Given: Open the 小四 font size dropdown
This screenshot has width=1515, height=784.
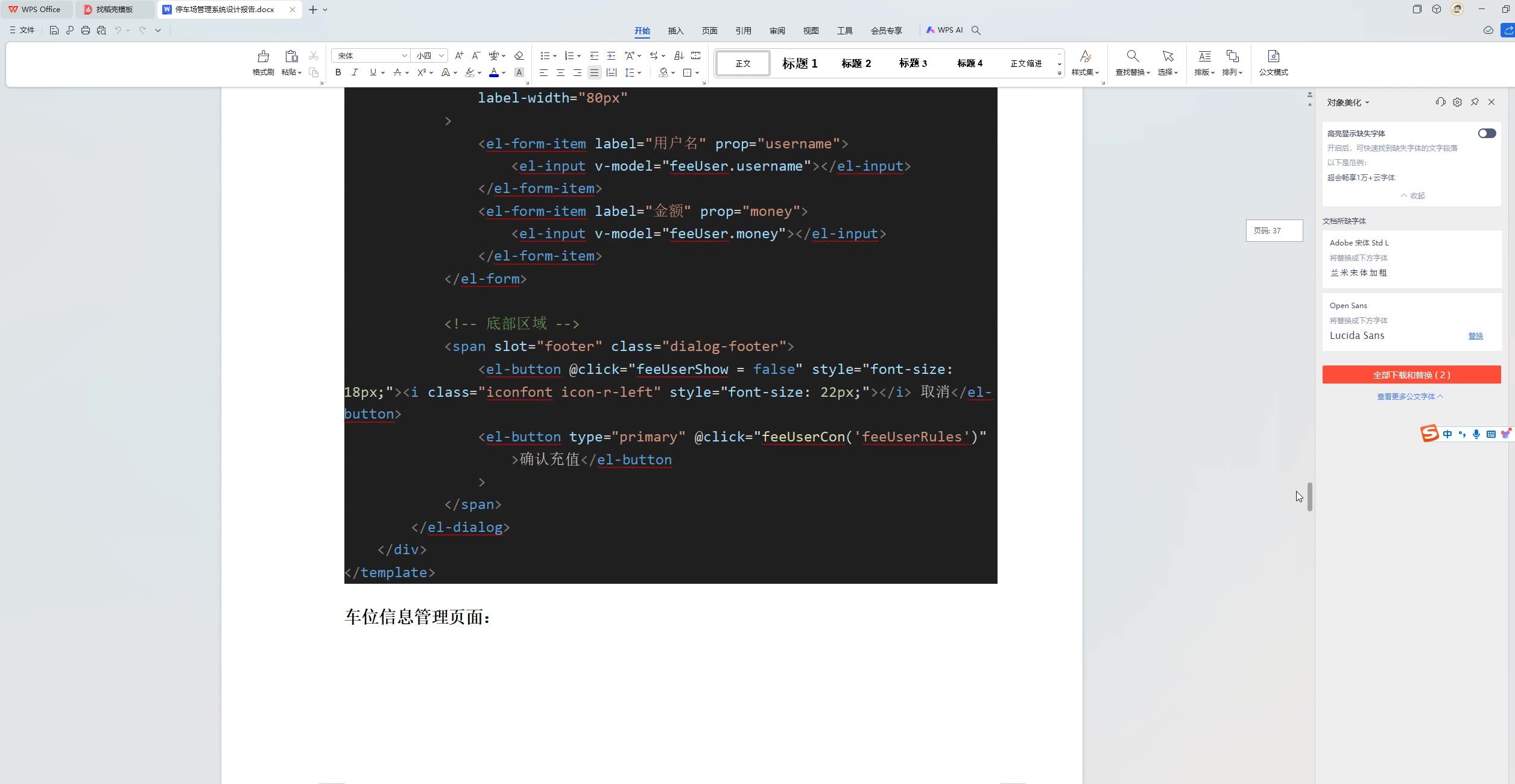Looking at the screenshot, I should [441, 55].
